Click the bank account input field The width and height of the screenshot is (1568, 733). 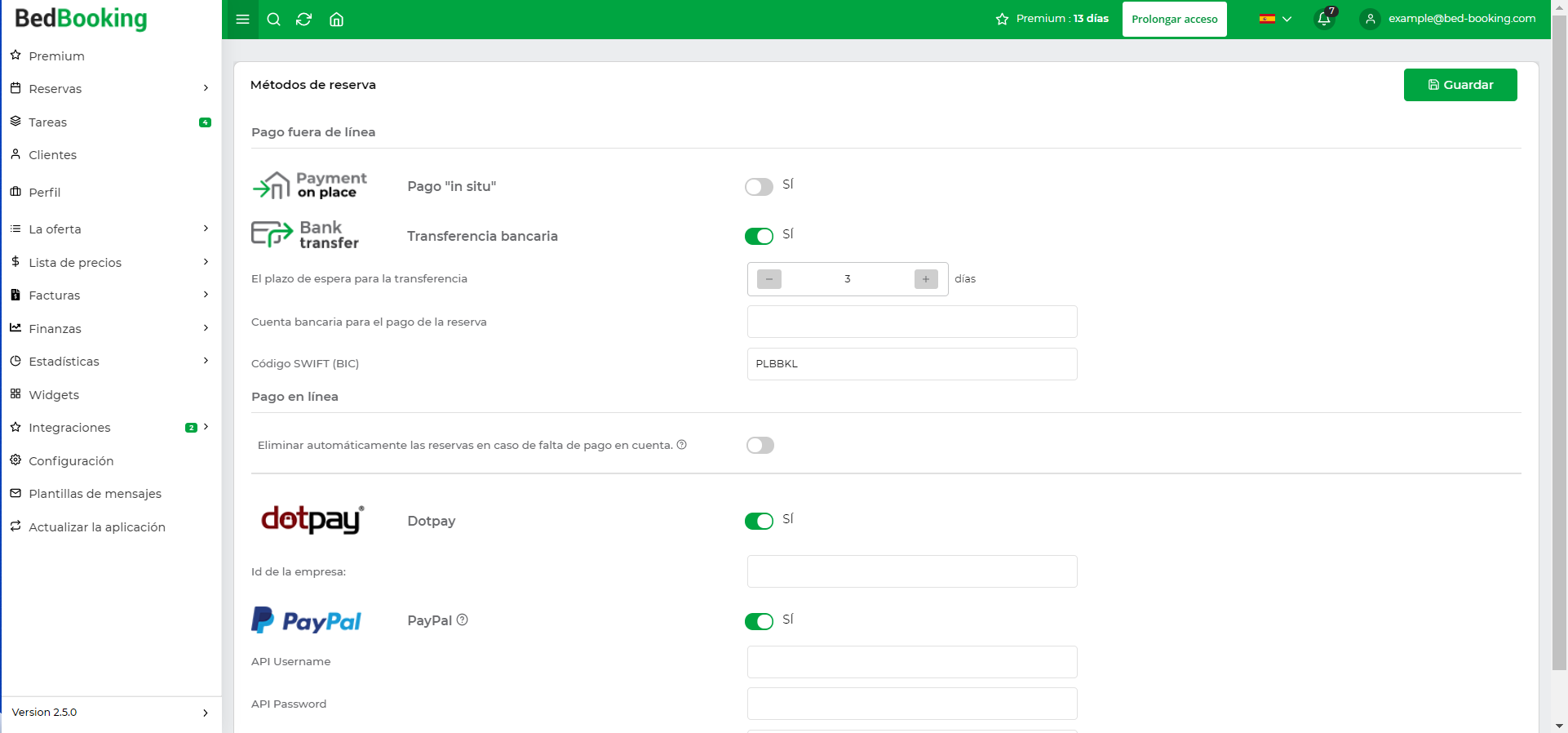click(912, 322)
